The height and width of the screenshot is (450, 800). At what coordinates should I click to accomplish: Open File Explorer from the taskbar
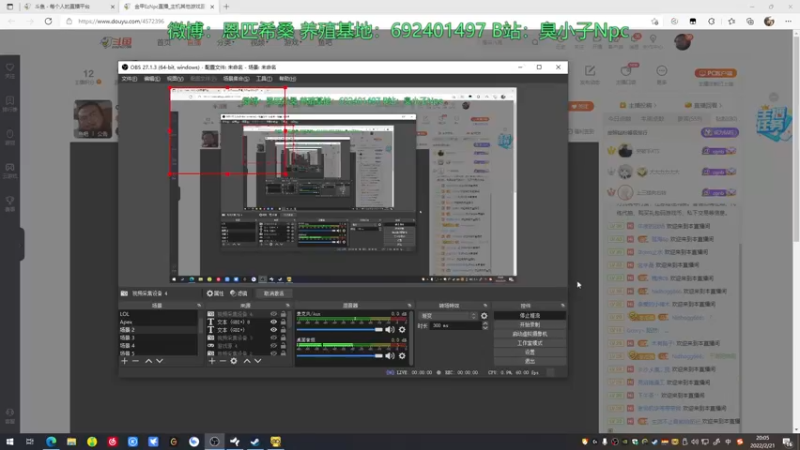coord(71,441)
